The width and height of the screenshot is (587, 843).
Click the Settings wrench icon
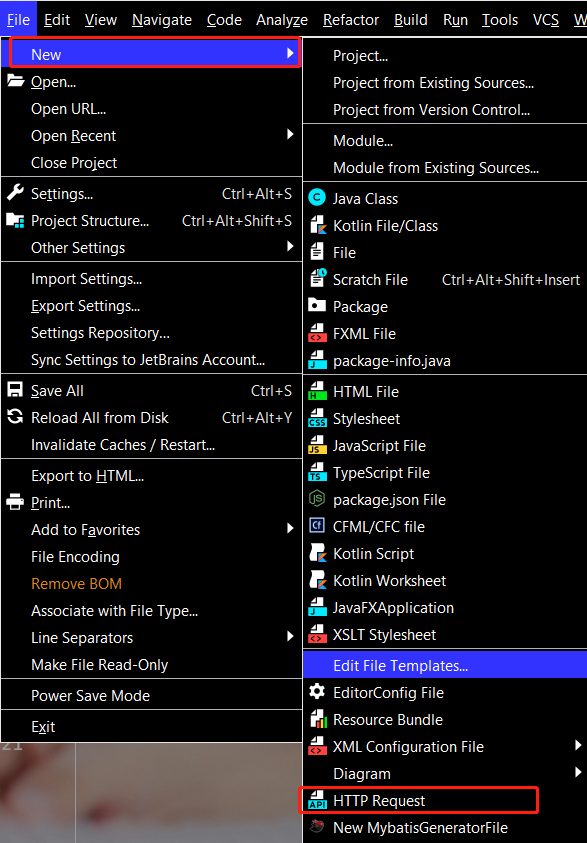pyautogui.click(x=15, y=192)
